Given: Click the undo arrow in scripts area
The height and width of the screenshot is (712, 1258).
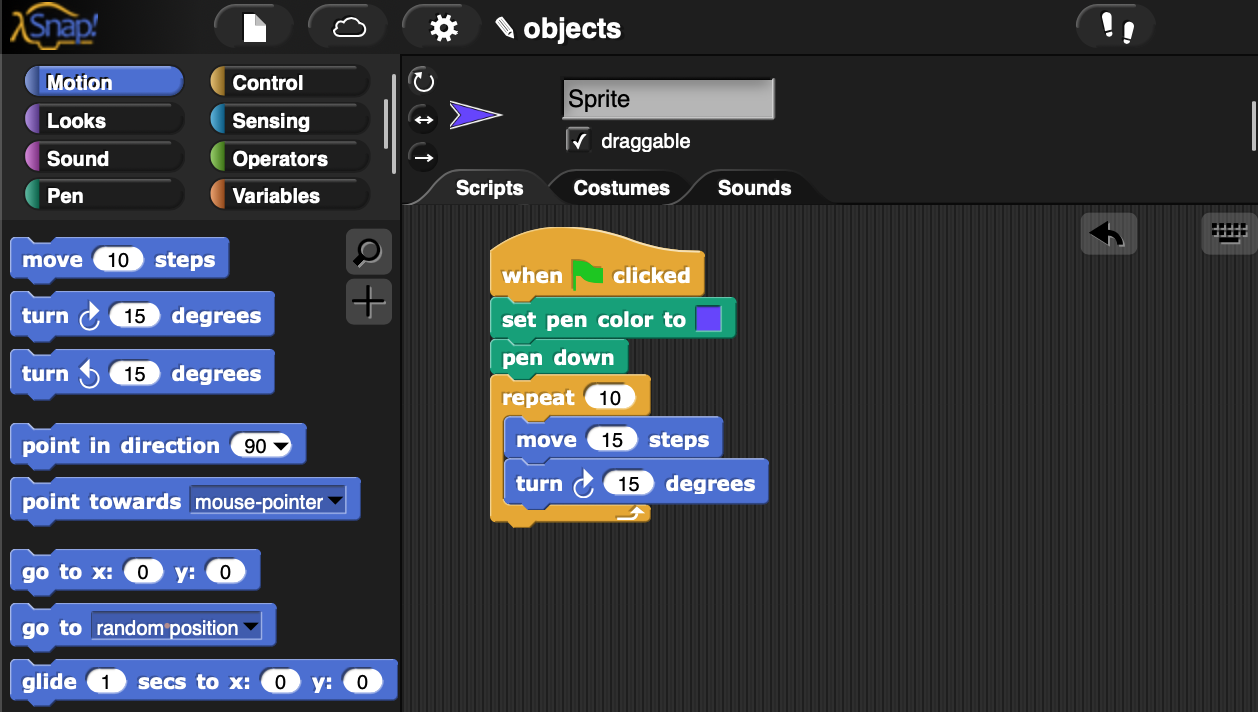Looking at the screenshot, I should pos(1108,233).
